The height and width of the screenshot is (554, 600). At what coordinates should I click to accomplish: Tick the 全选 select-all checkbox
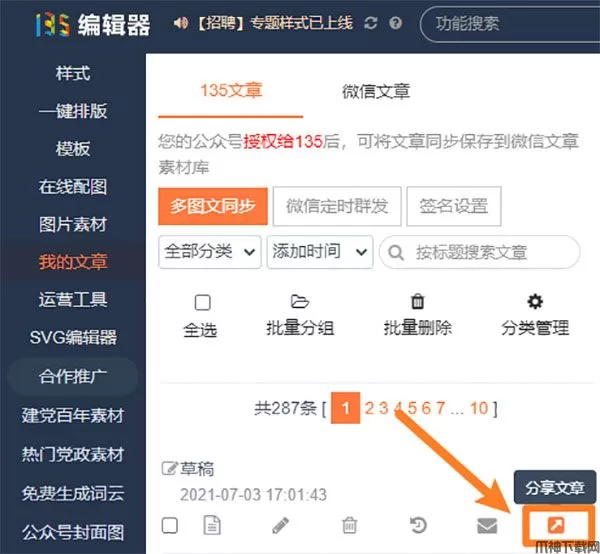coord(202,302)
